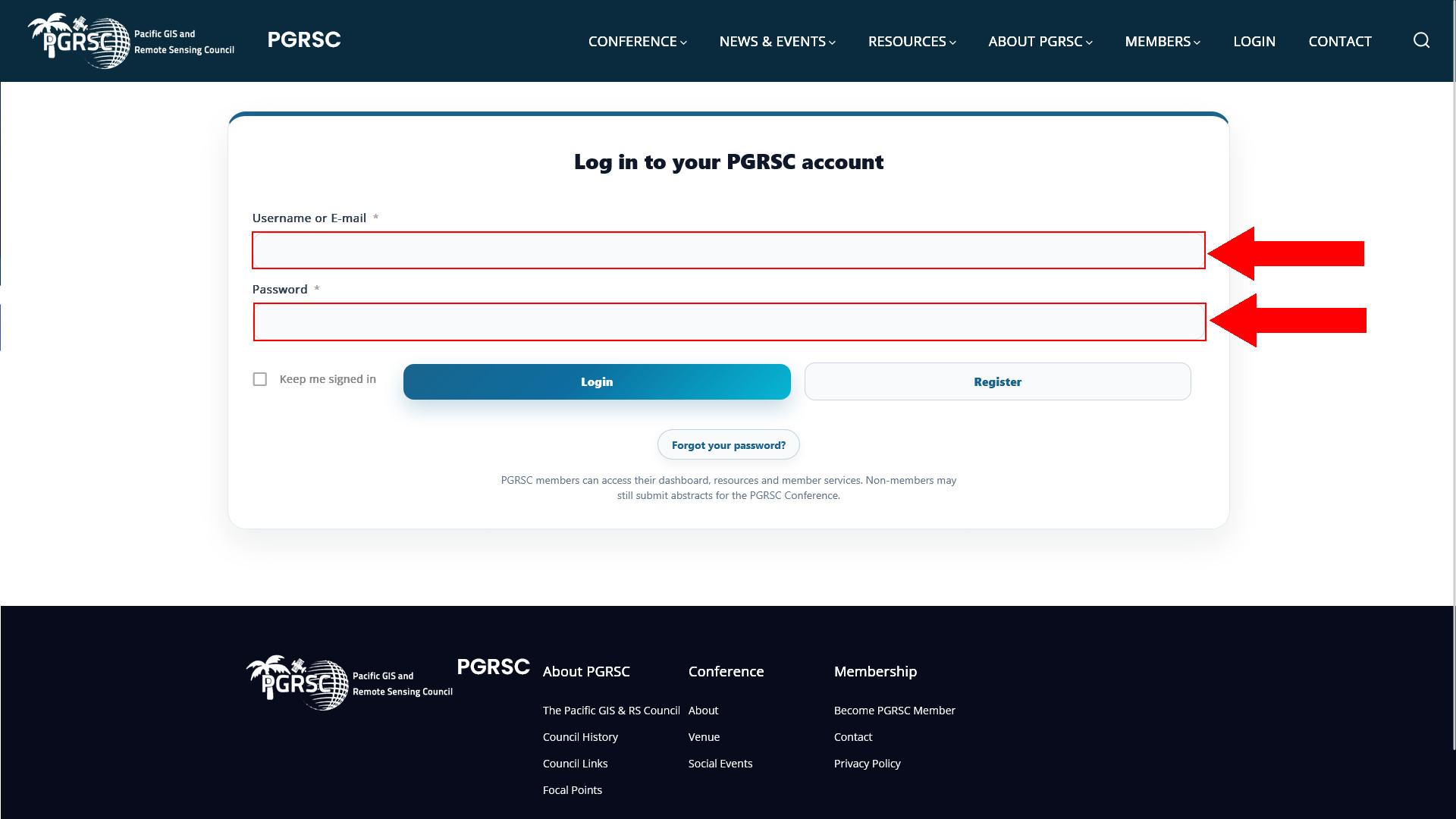
Task: Open the Privacy Policy footer link
Action: coord(868,764)
